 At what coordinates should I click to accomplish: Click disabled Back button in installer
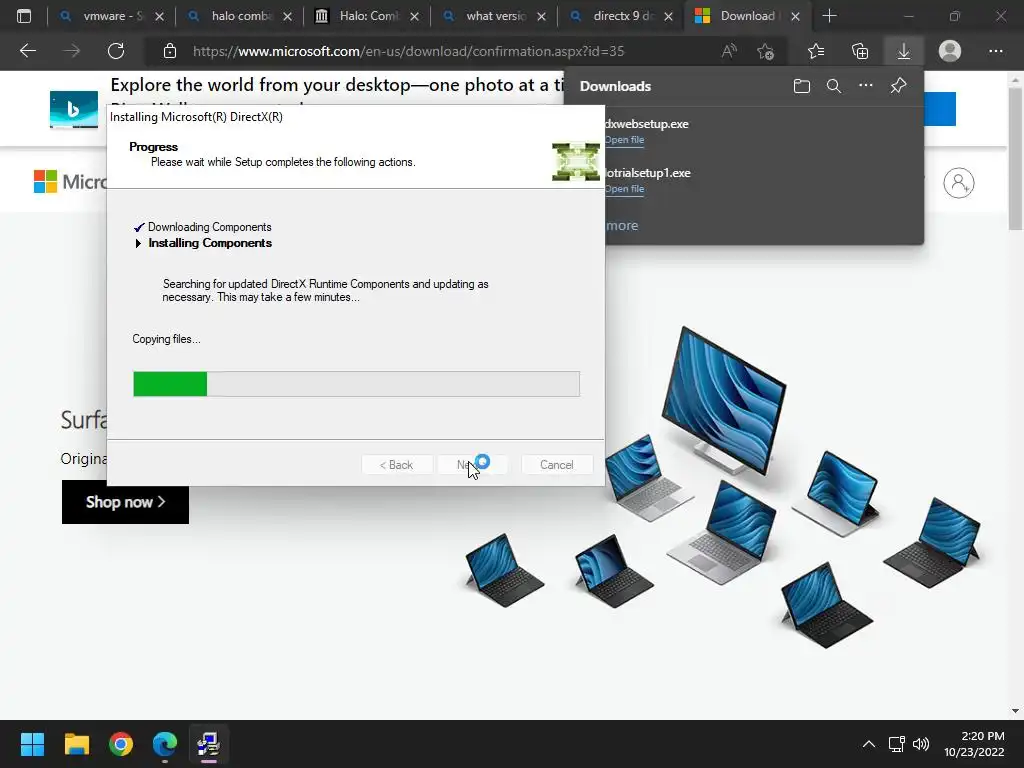tap(396, 464)
